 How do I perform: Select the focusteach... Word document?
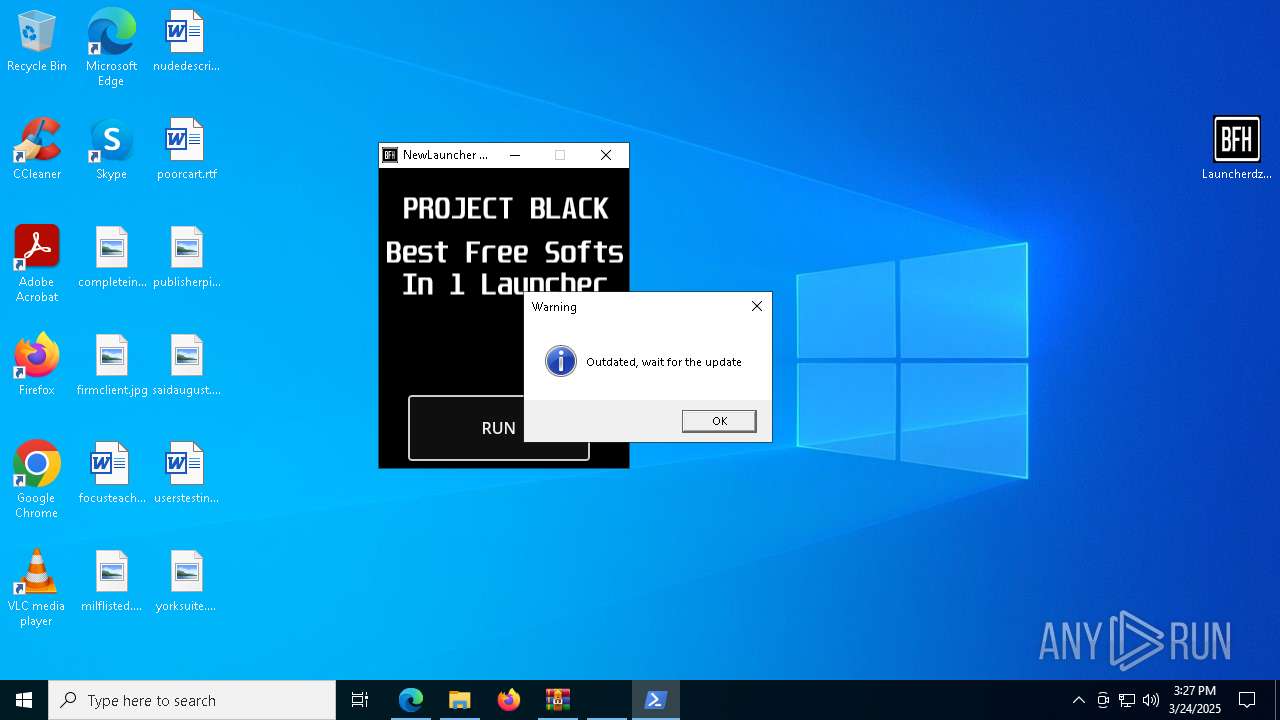111,474
